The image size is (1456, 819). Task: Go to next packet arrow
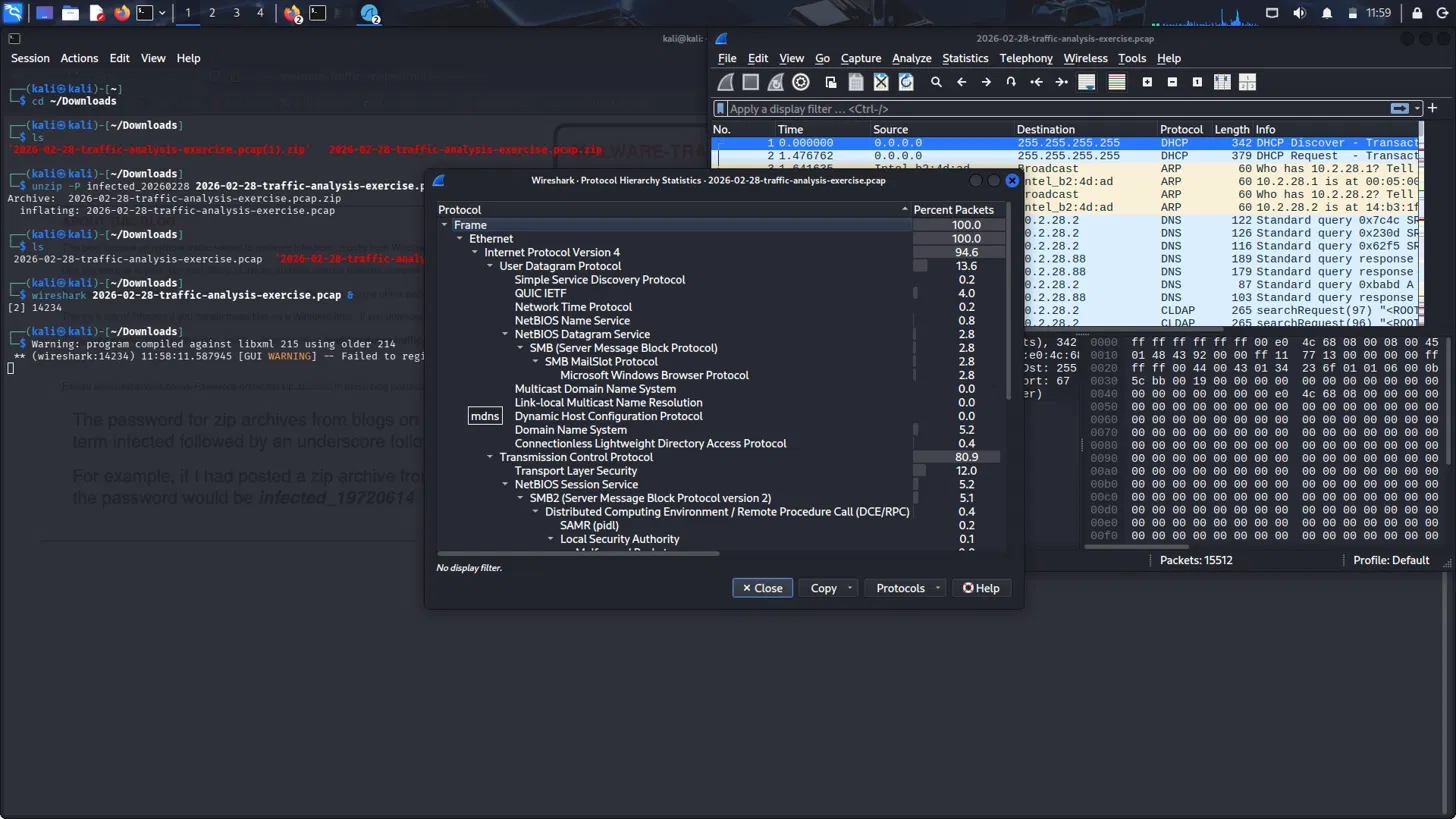[x=986, y=82]
